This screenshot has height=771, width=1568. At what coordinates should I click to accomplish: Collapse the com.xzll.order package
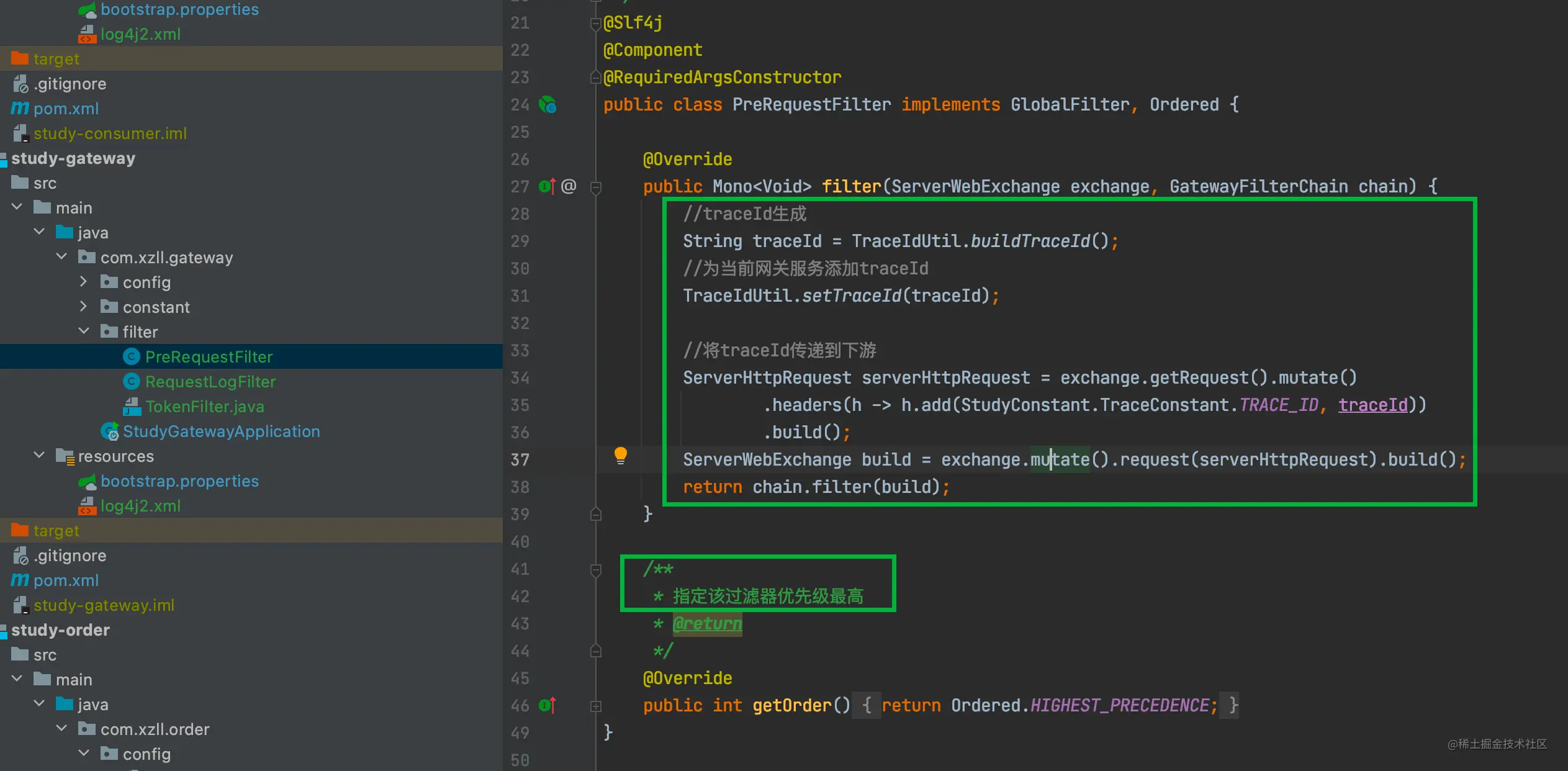pos(62,728)
